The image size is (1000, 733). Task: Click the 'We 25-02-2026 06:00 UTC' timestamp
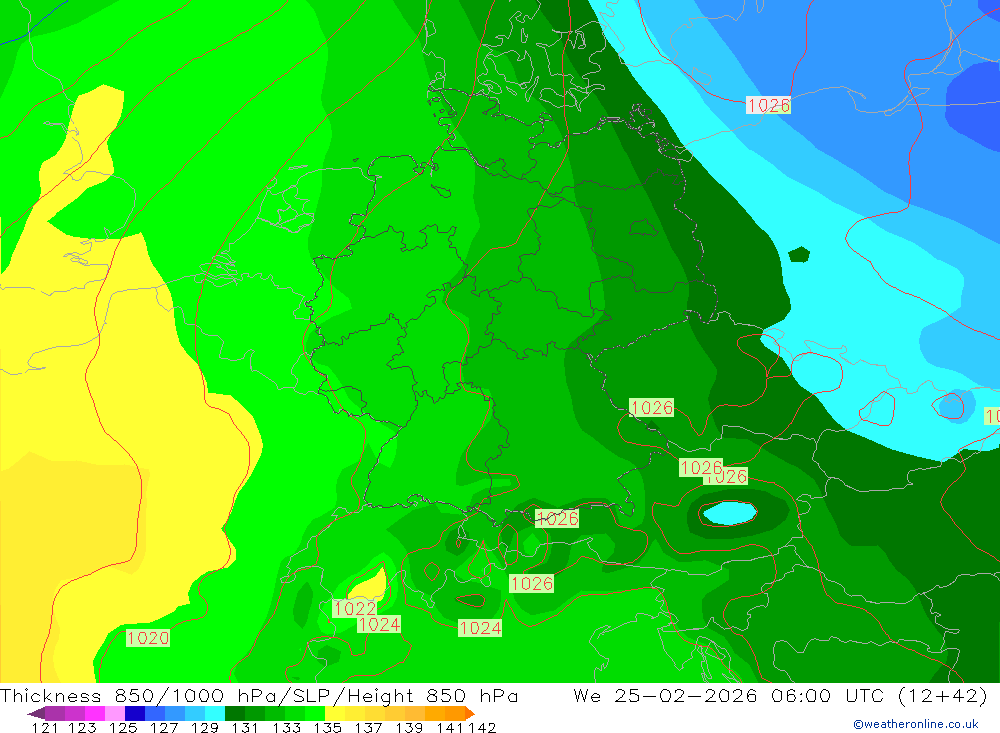coord(732,695)
